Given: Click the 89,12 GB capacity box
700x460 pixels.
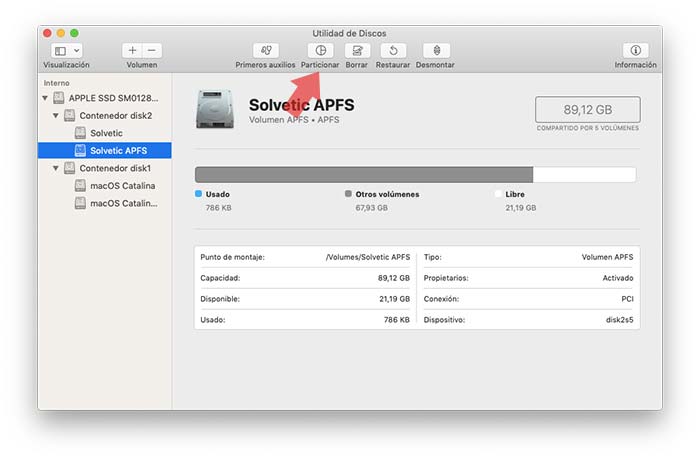Looking at the screenshot, I should click(x=588, y=109).
